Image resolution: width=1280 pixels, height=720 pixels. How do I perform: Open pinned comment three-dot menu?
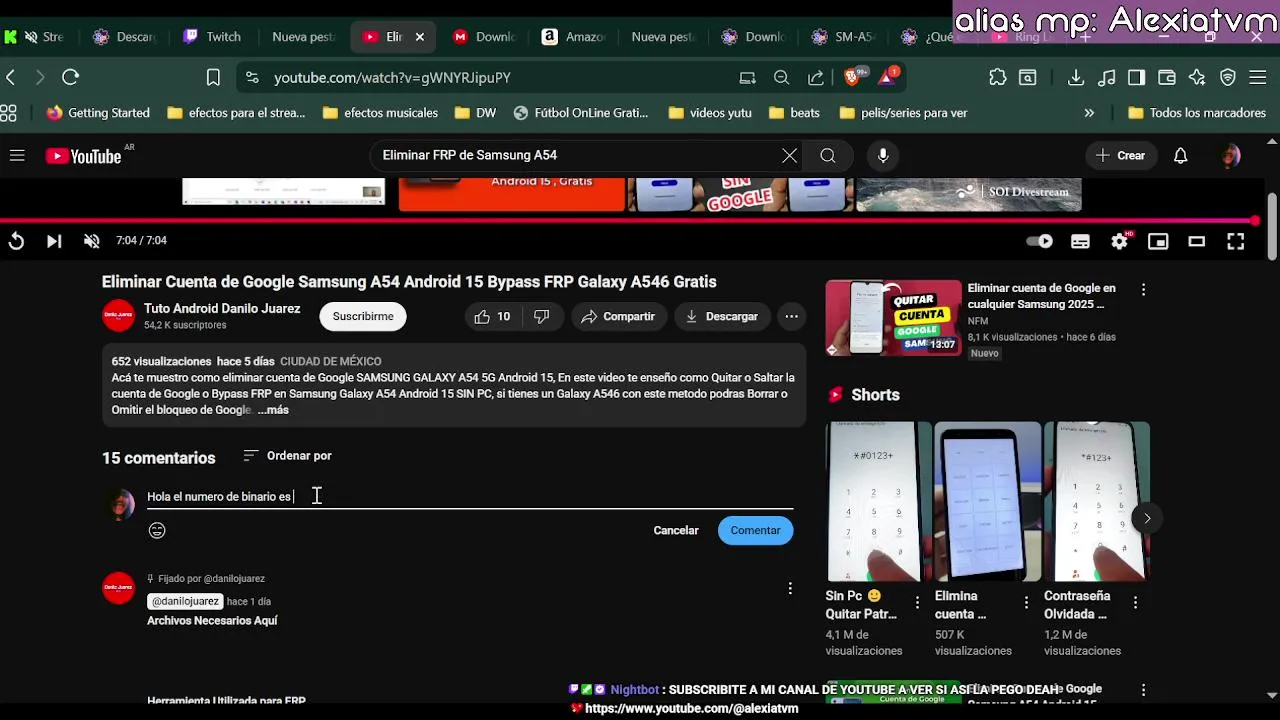coord(790,588)
